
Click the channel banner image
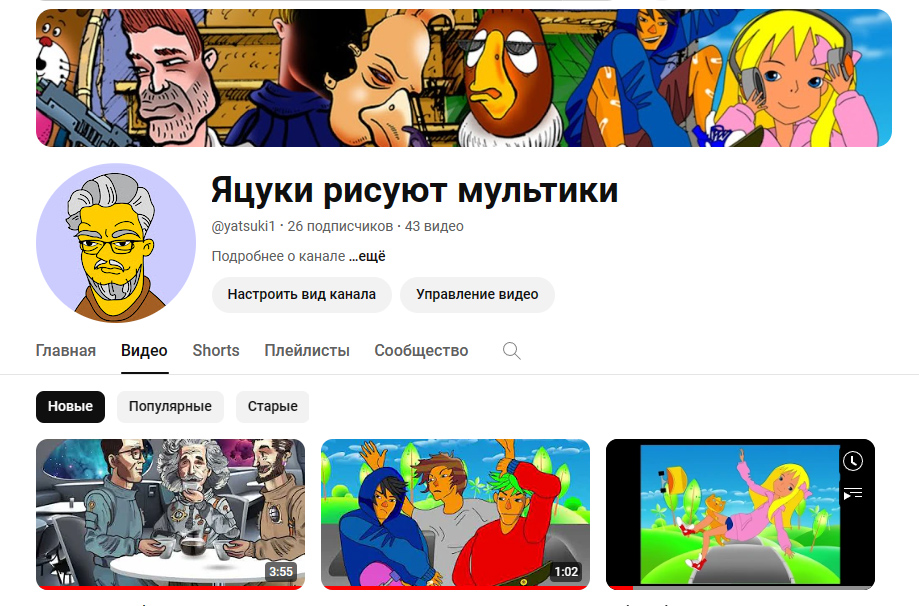pos(463,78)
